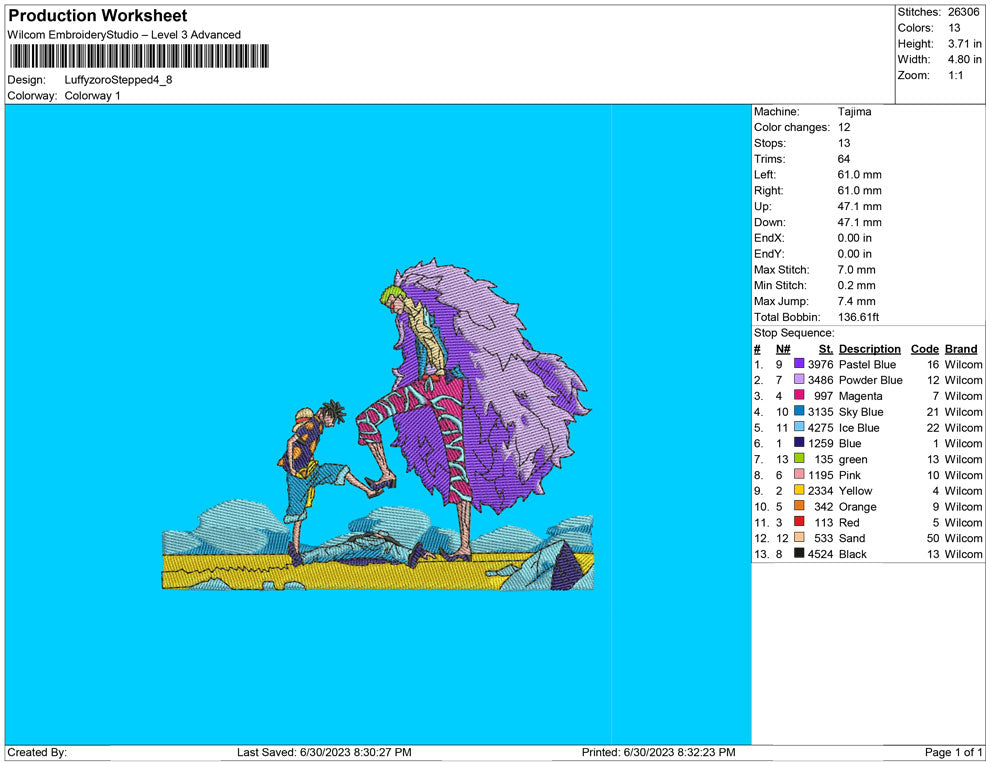The height and width of the screenshot is (762, 990).
Task: Click the Production Worksheet title
Action: click(98, 16)
